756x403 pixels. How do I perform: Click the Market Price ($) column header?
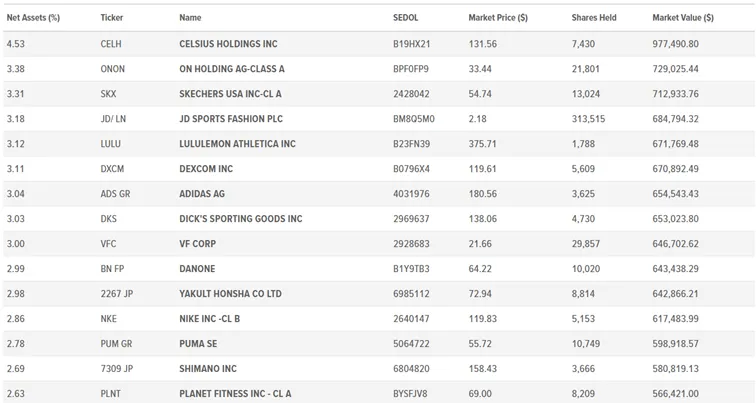click(498, 18)
